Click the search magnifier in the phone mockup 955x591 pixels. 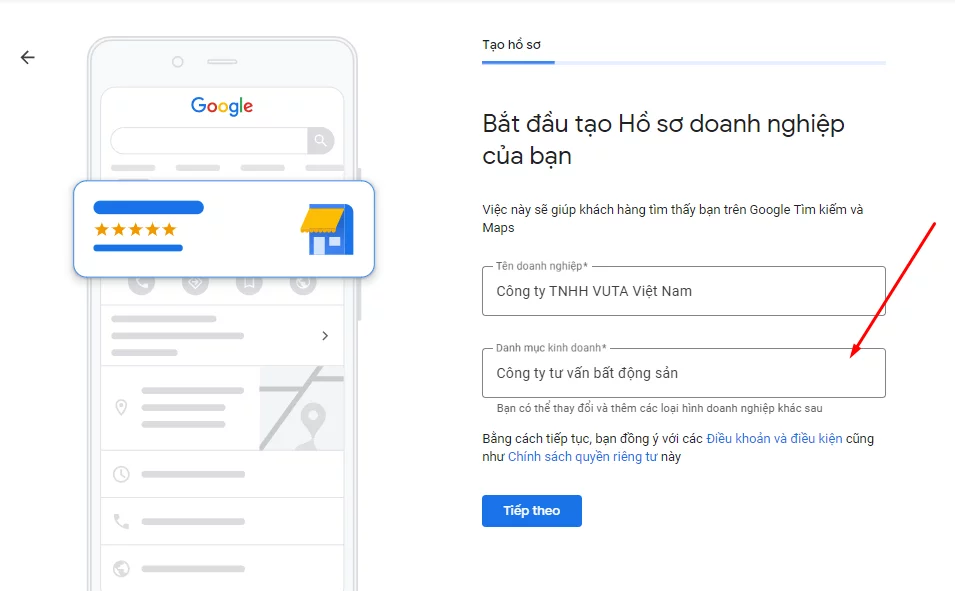coord(321,141)
